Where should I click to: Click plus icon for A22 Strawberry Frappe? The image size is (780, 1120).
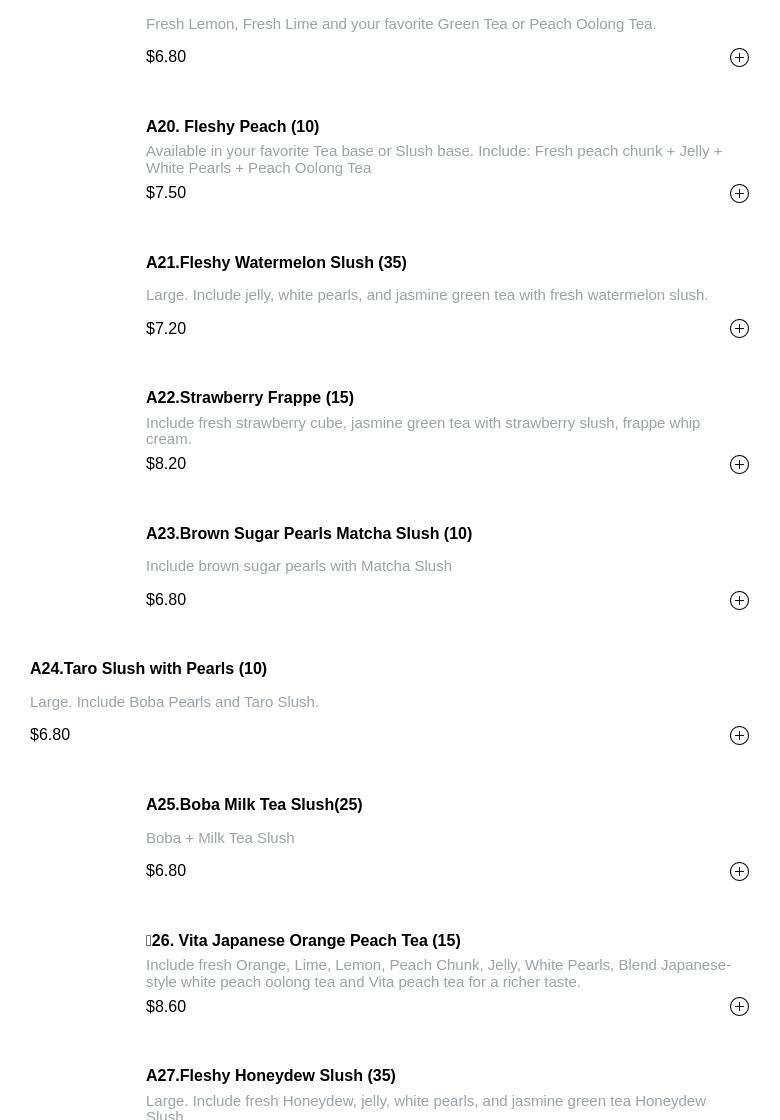(739, 465)
